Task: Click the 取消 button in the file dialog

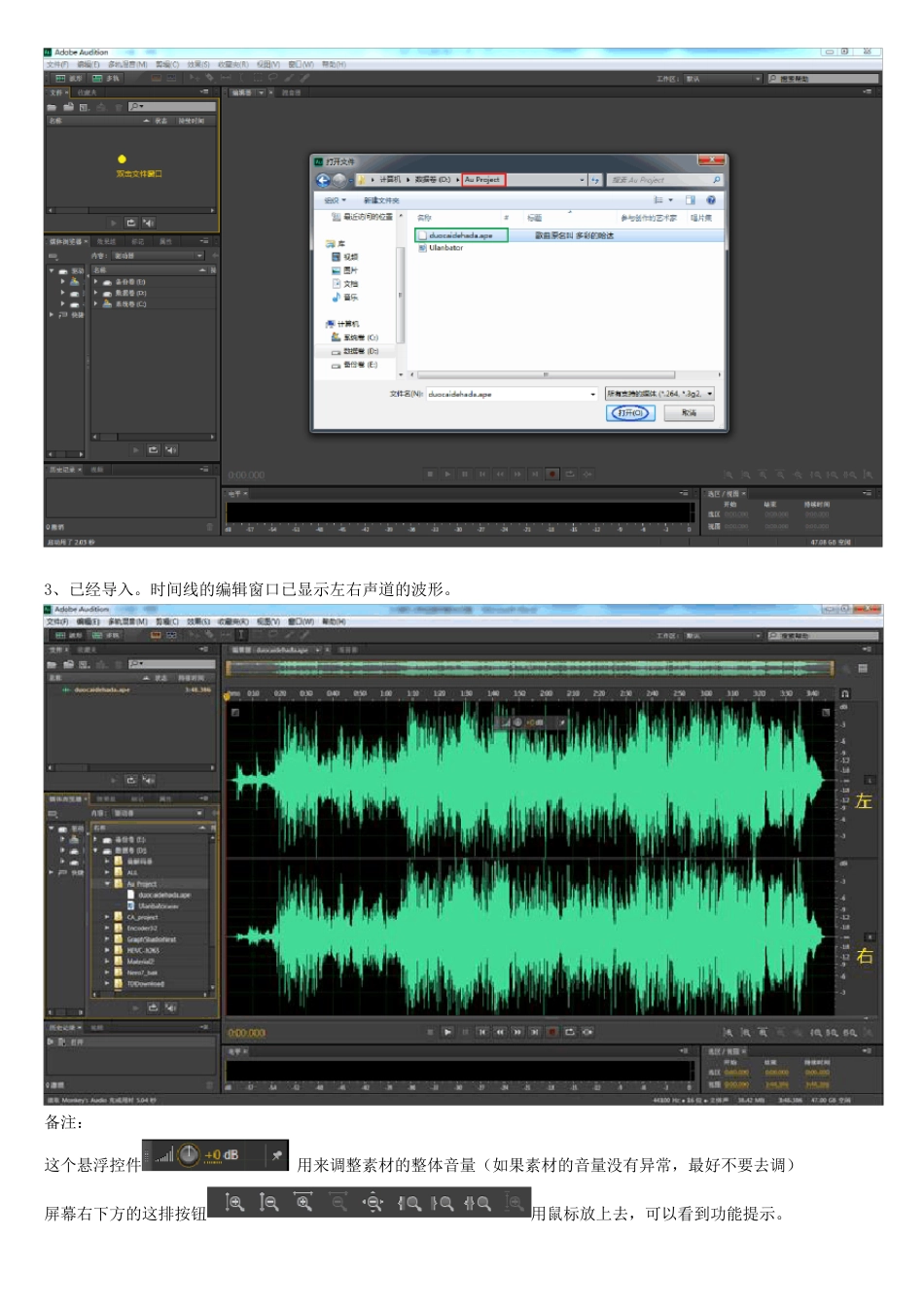Action: click(x=689, y=412)
